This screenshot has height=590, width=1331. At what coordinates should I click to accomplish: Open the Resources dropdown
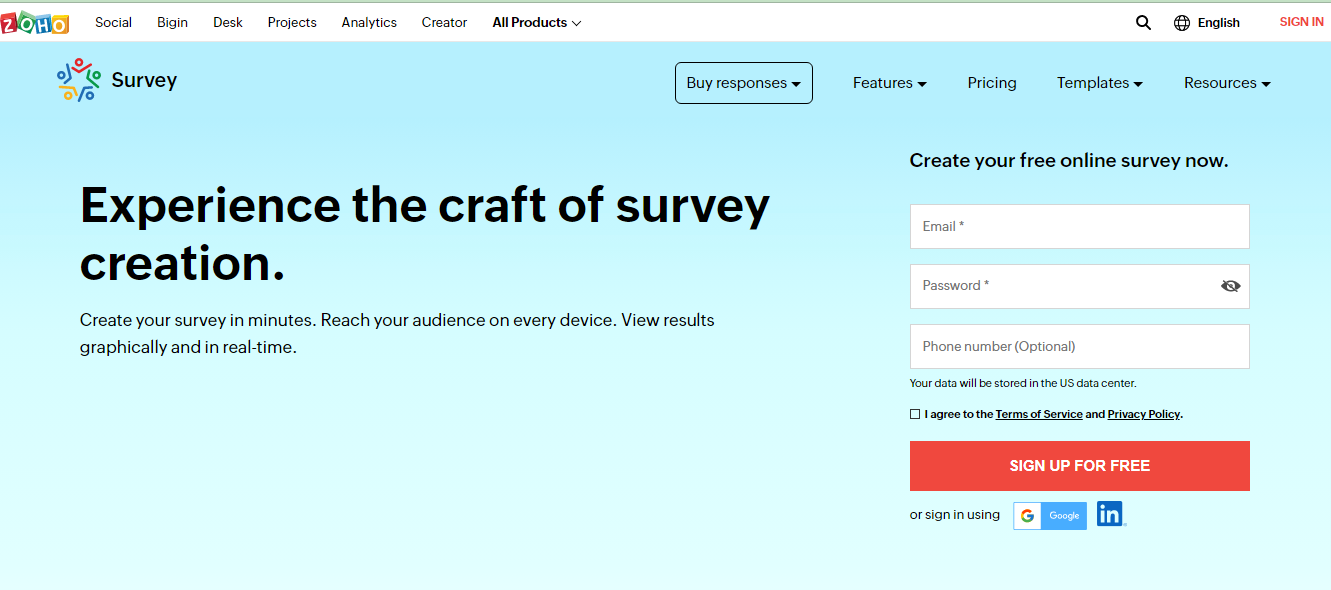click(x=1227, y=83)
